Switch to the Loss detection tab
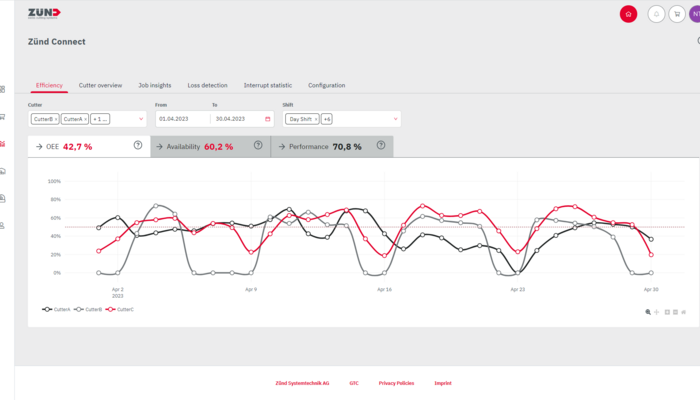Image resolution: width=700 pixels, height=400 pixels. click(x=208, y=85)
